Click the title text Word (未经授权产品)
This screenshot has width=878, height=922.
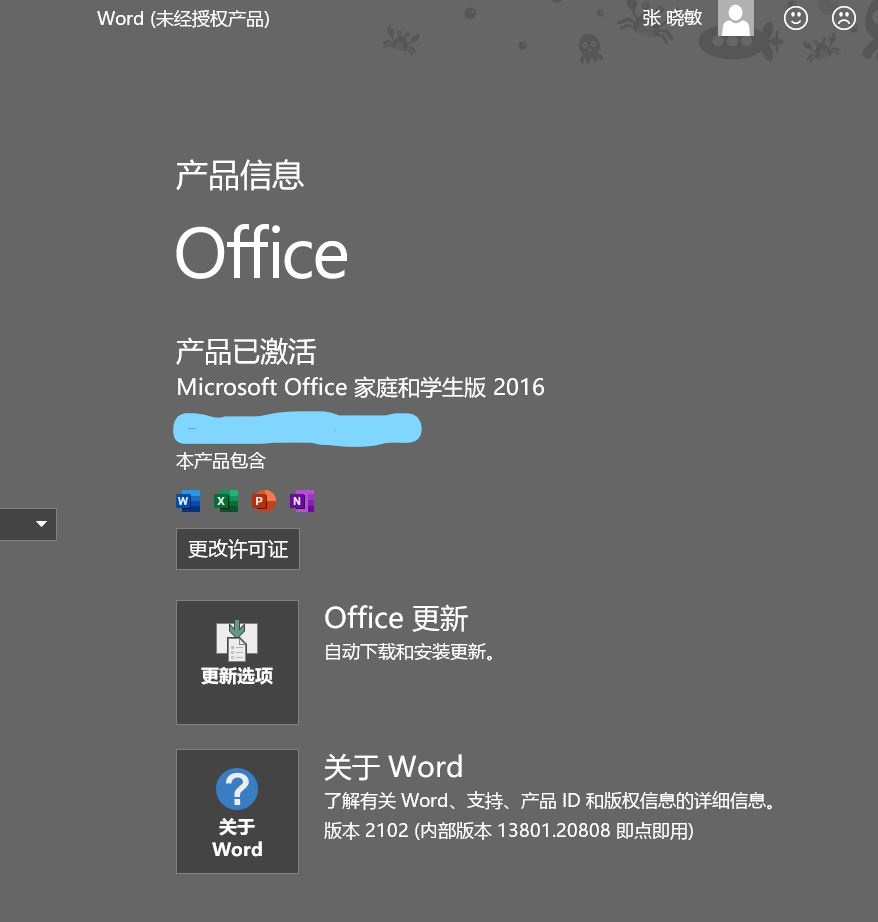(183, 19)
